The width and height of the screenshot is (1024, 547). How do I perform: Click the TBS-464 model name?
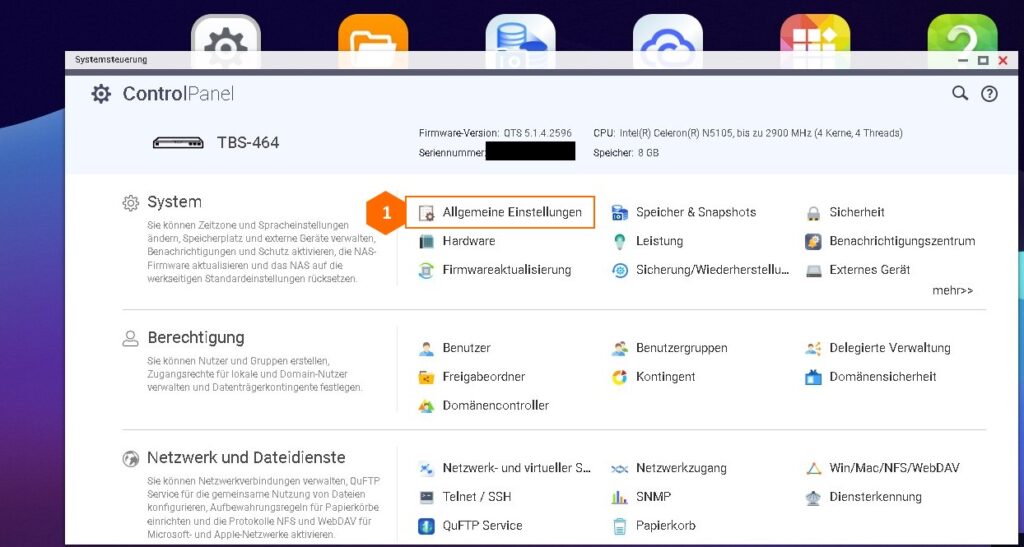tap(248, 142)
